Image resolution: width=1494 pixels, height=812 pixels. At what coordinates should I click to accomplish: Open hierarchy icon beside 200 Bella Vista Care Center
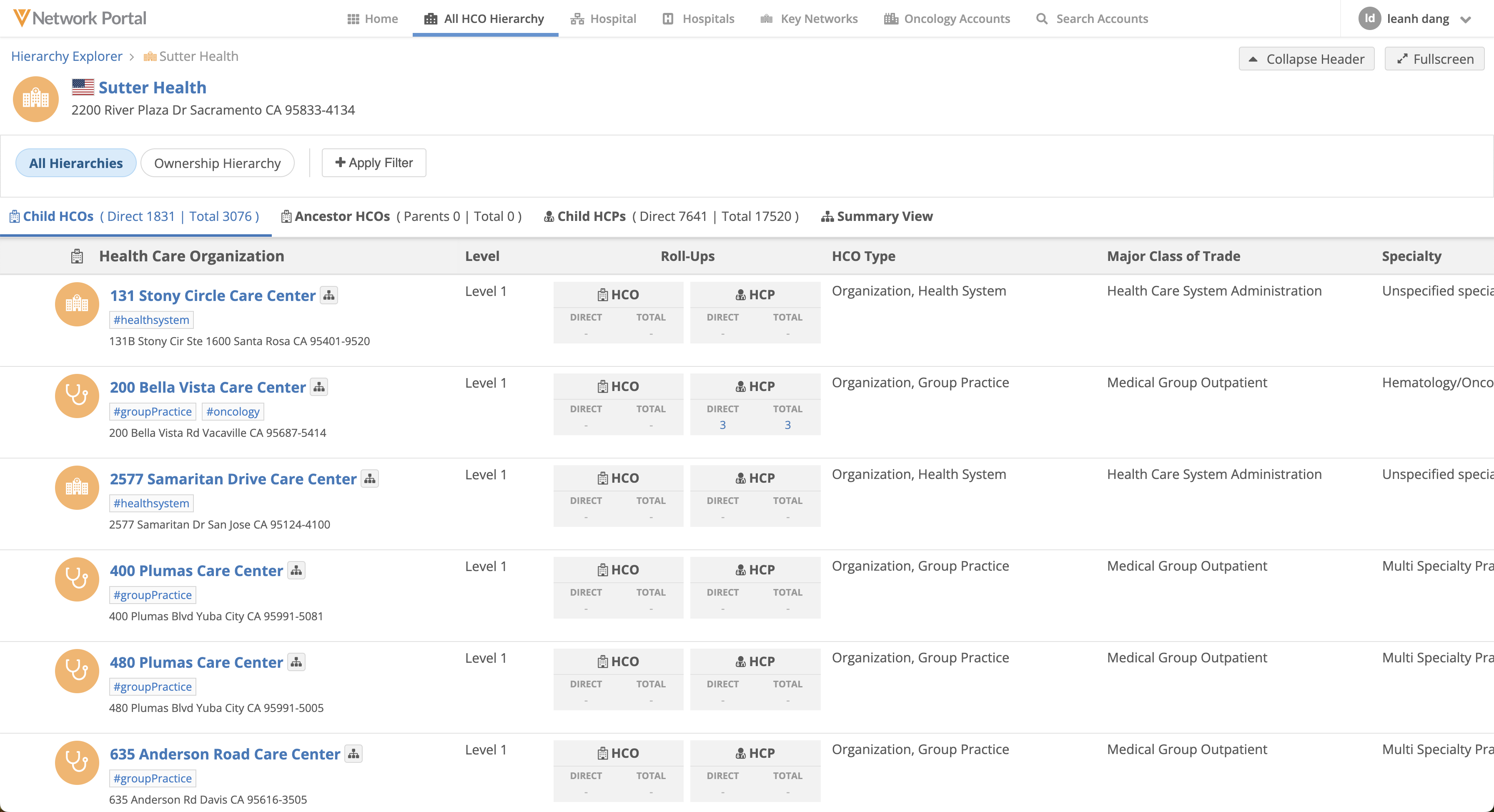pos(319,387)
